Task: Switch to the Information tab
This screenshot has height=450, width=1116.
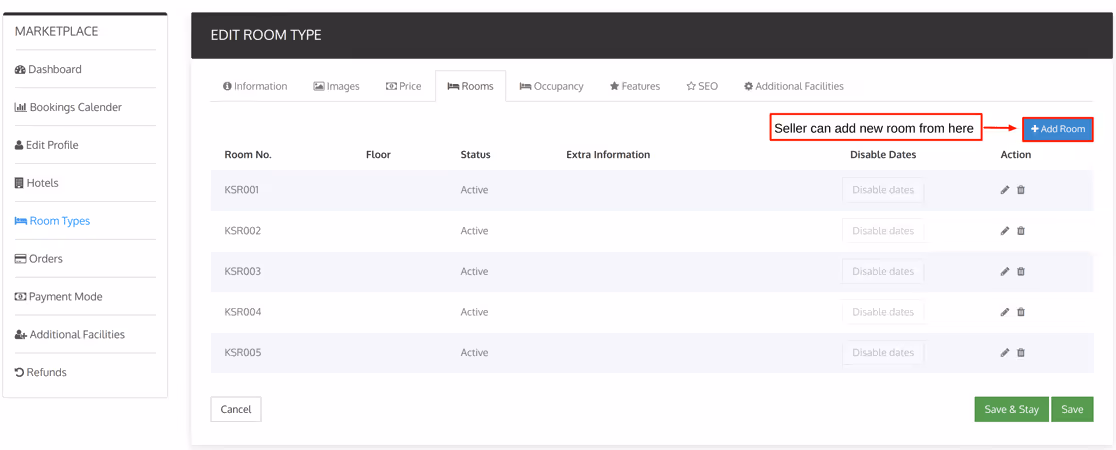Action: [x=255, y=86]
